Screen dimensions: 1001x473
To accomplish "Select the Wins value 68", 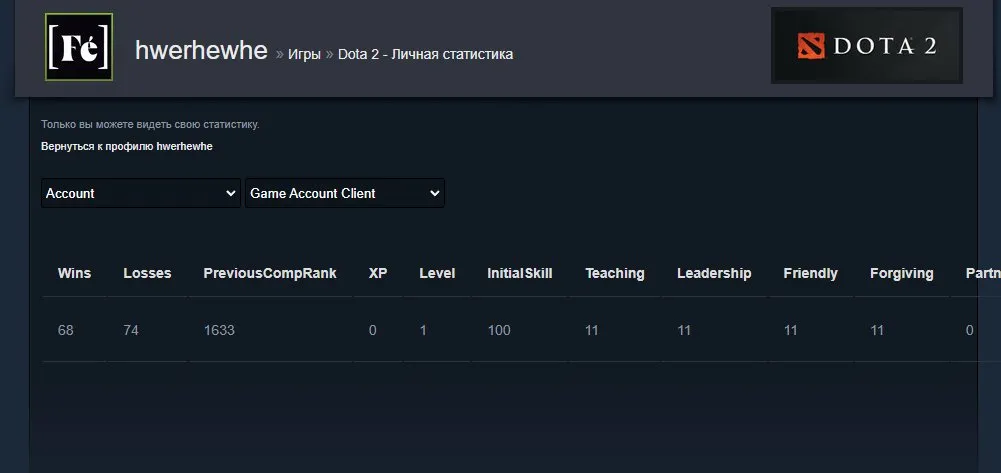I will click(65, 330).
